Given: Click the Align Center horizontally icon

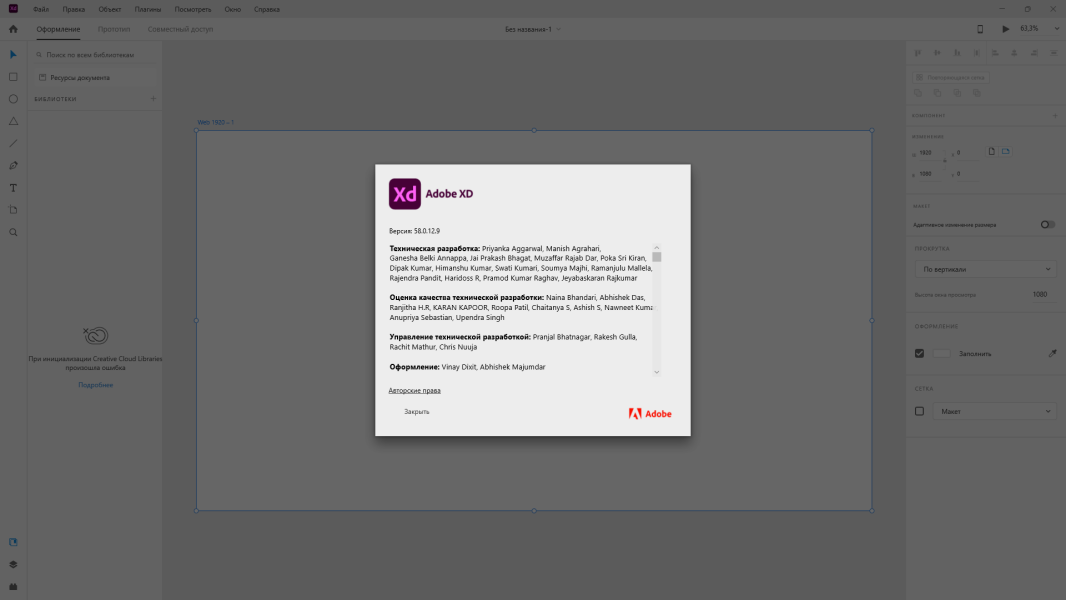Looking at the screenshot, I should pyautogui.click(x=1014, y=53).
